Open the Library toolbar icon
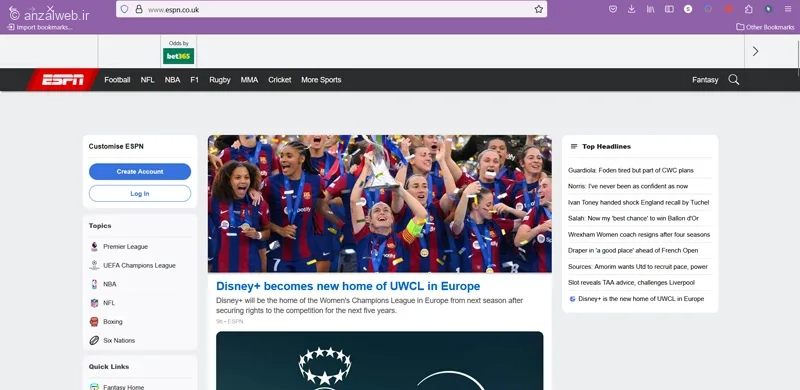Image resolution: width=800 pixels, height=390 pixels. coord(651,9)
